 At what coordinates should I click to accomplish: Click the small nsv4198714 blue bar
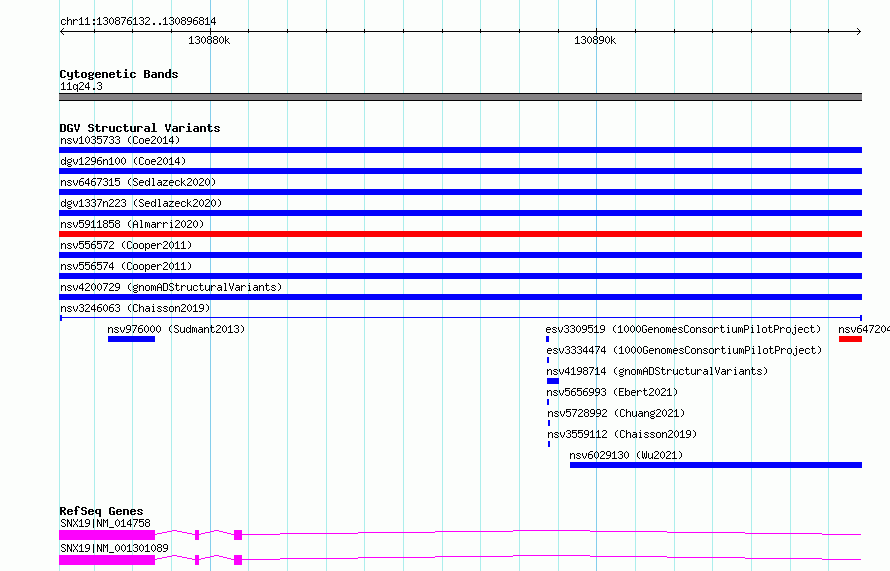coord(553,381)
